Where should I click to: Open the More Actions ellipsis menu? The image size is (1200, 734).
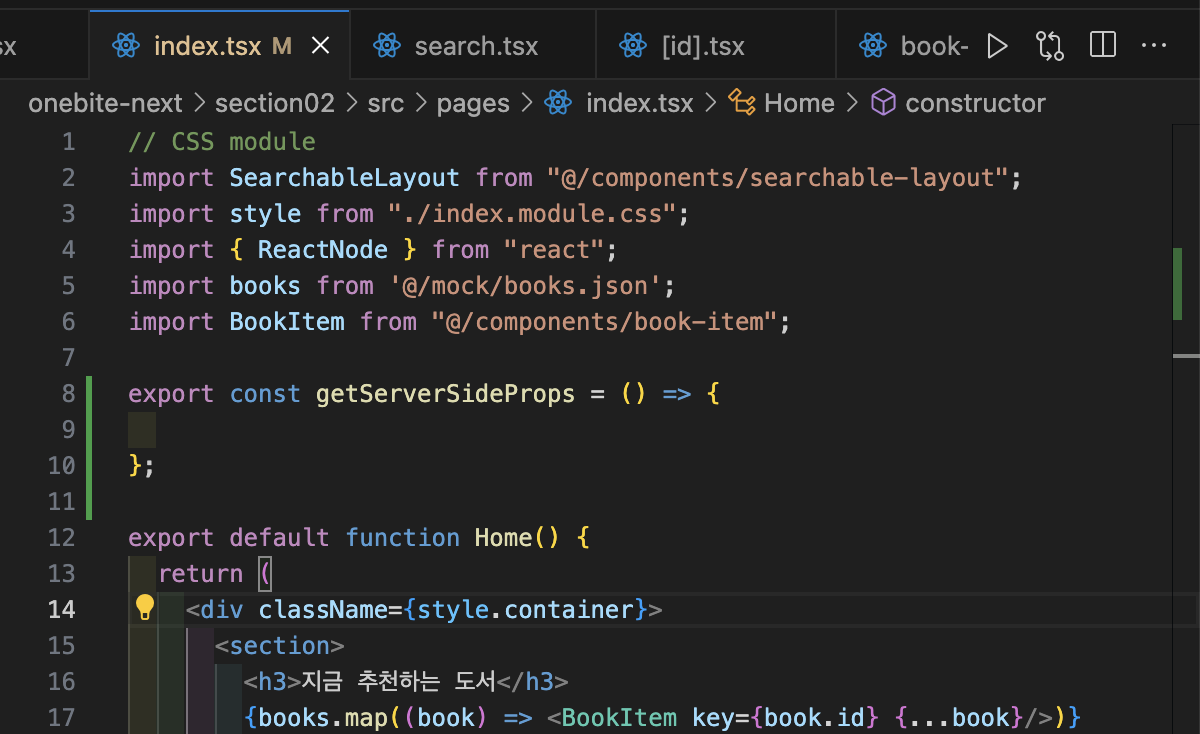[x=1154, y=46]
